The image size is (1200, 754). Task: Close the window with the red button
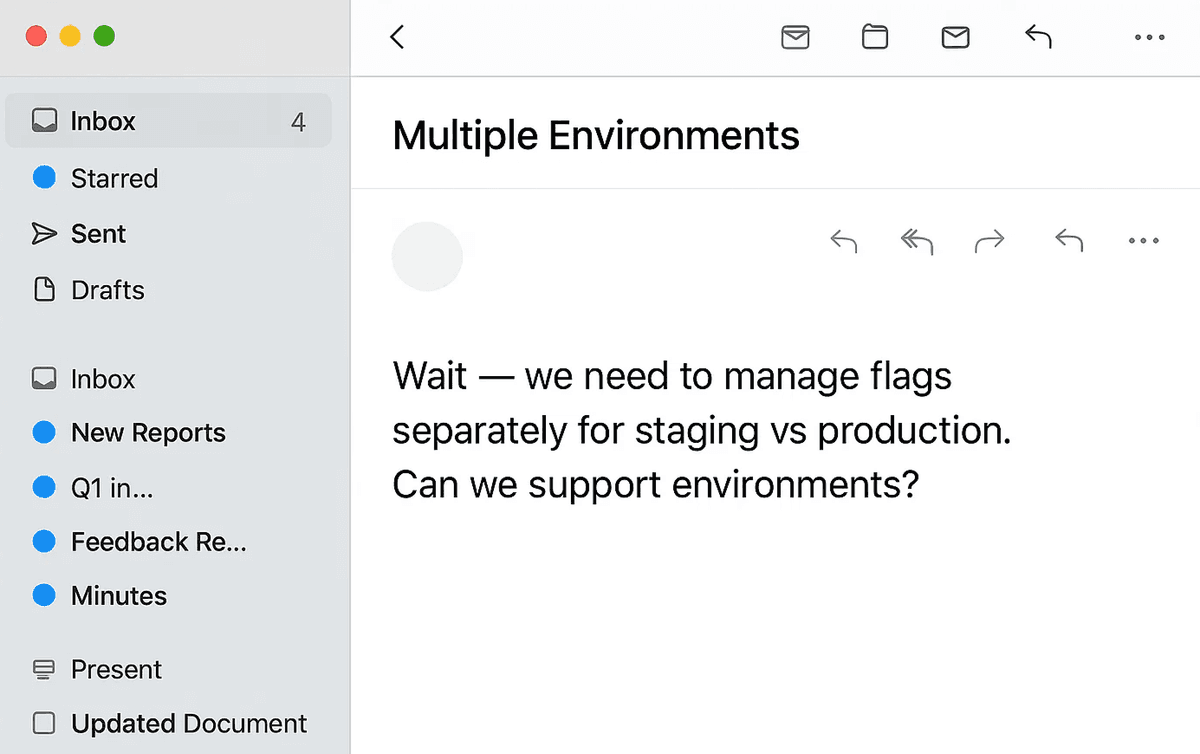37,37
